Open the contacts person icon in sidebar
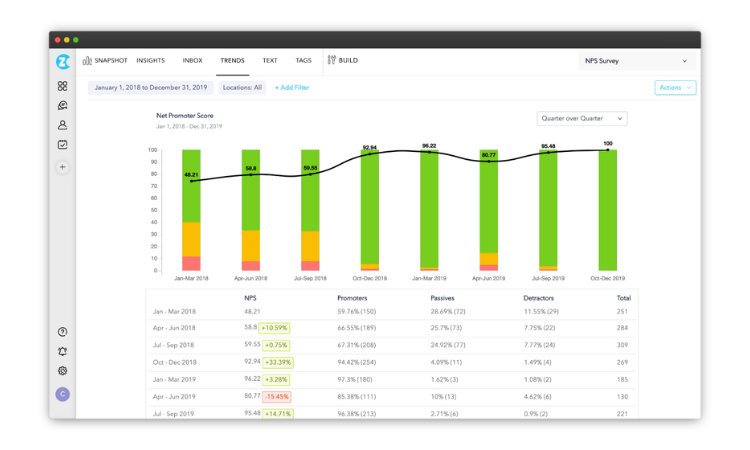750x450 pixels. tap(63, 125)
